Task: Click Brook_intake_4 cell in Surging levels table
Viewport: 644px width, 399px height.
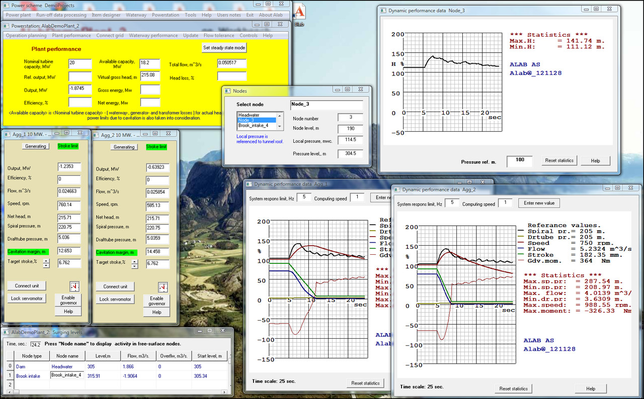Action: (67, 375)
